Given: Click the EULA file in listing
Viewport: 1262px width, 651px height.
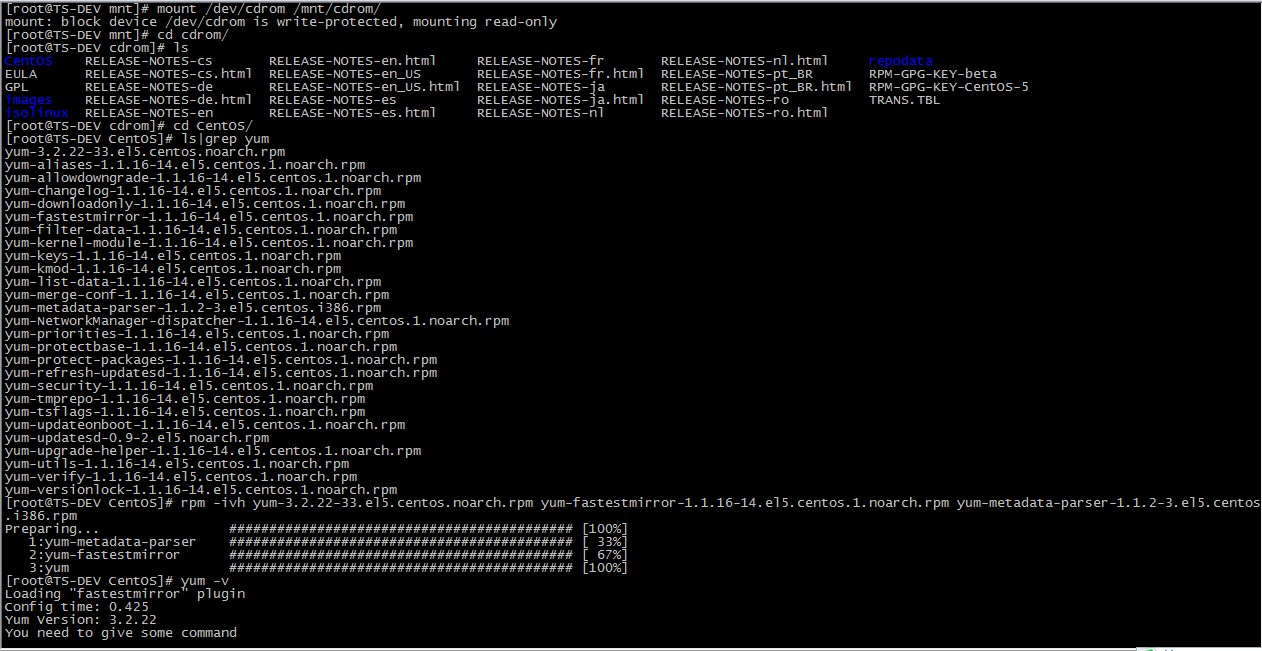Looking at the screenshot, I should (x=21, y=74).
